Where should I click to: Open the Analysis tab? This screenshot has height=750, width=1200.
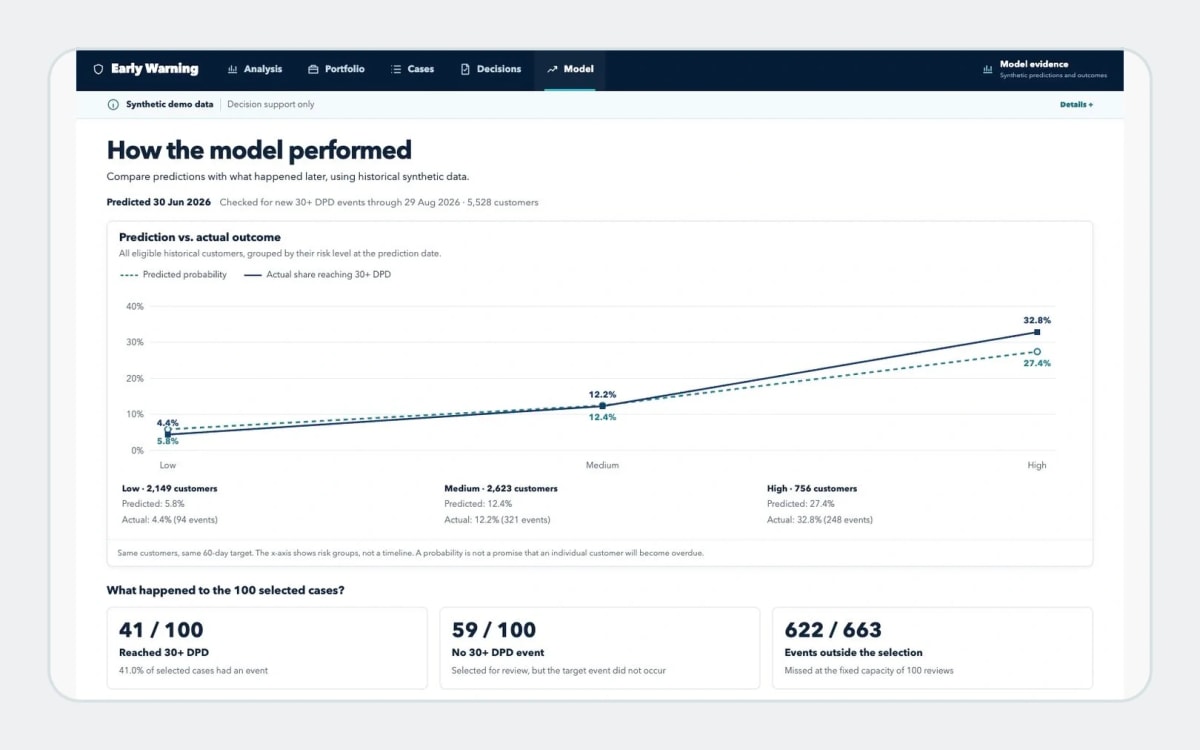click(x=255, y=70)
